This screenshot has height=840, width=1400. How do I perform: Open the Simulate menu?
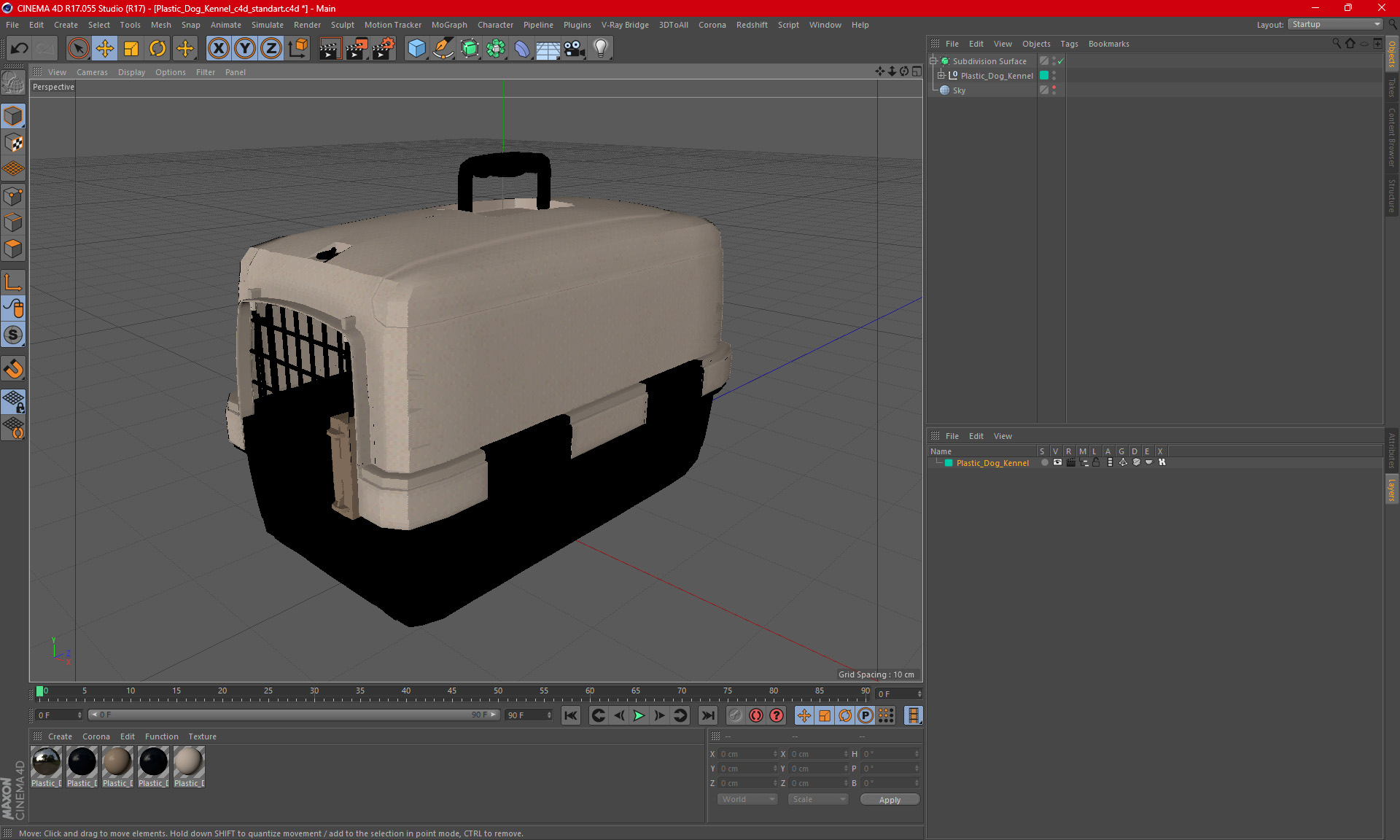268,25
